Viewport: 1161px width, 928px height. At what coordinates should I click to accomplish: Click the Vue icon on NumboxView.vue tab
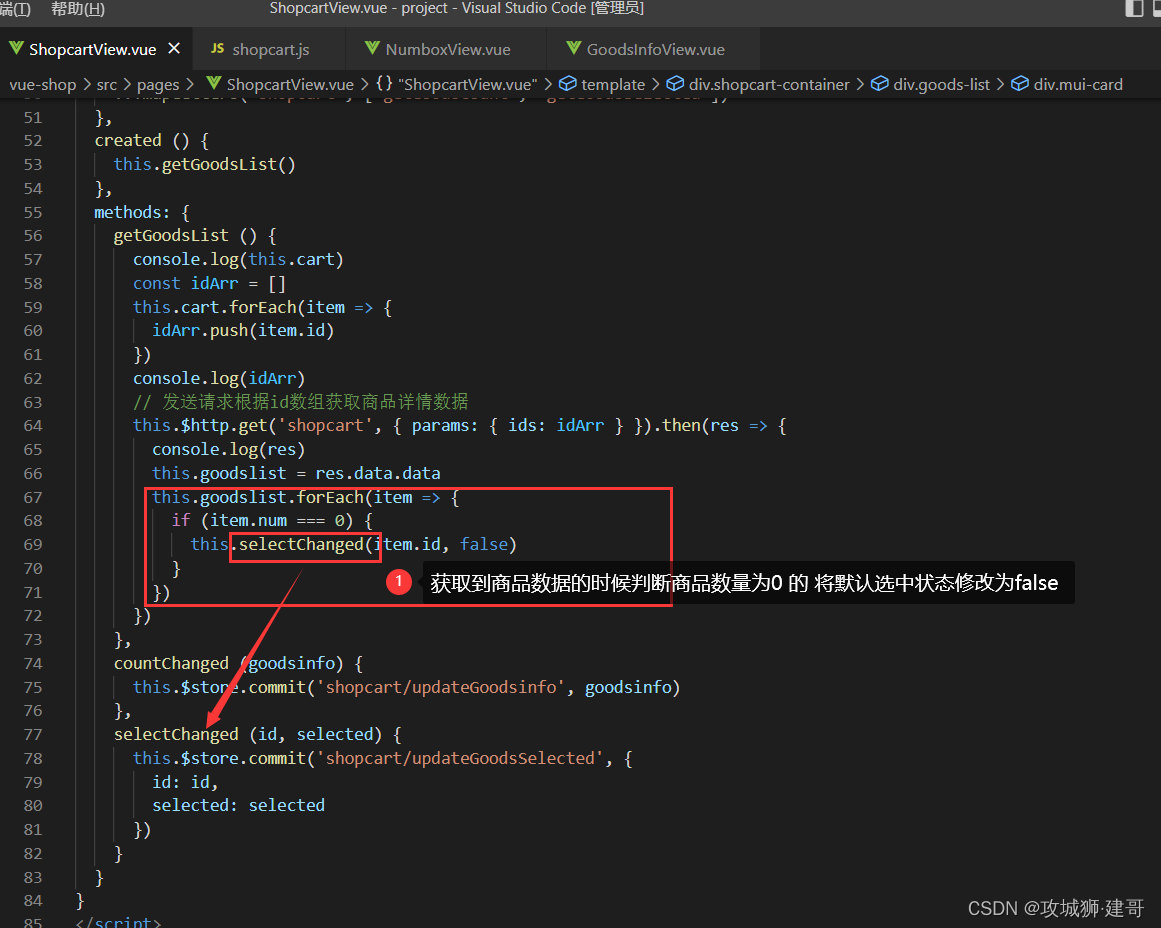point(372,49)
